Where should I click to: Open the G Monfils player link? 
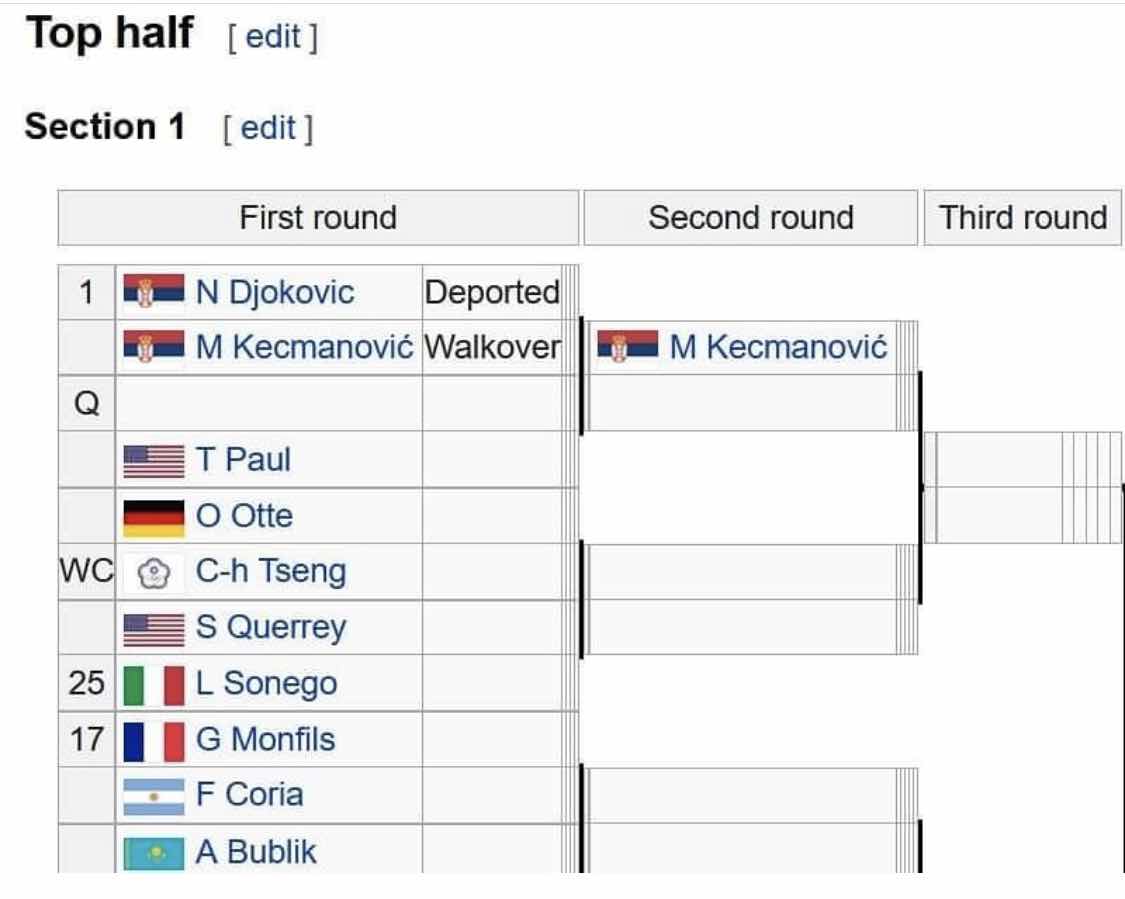coord(265,739)
